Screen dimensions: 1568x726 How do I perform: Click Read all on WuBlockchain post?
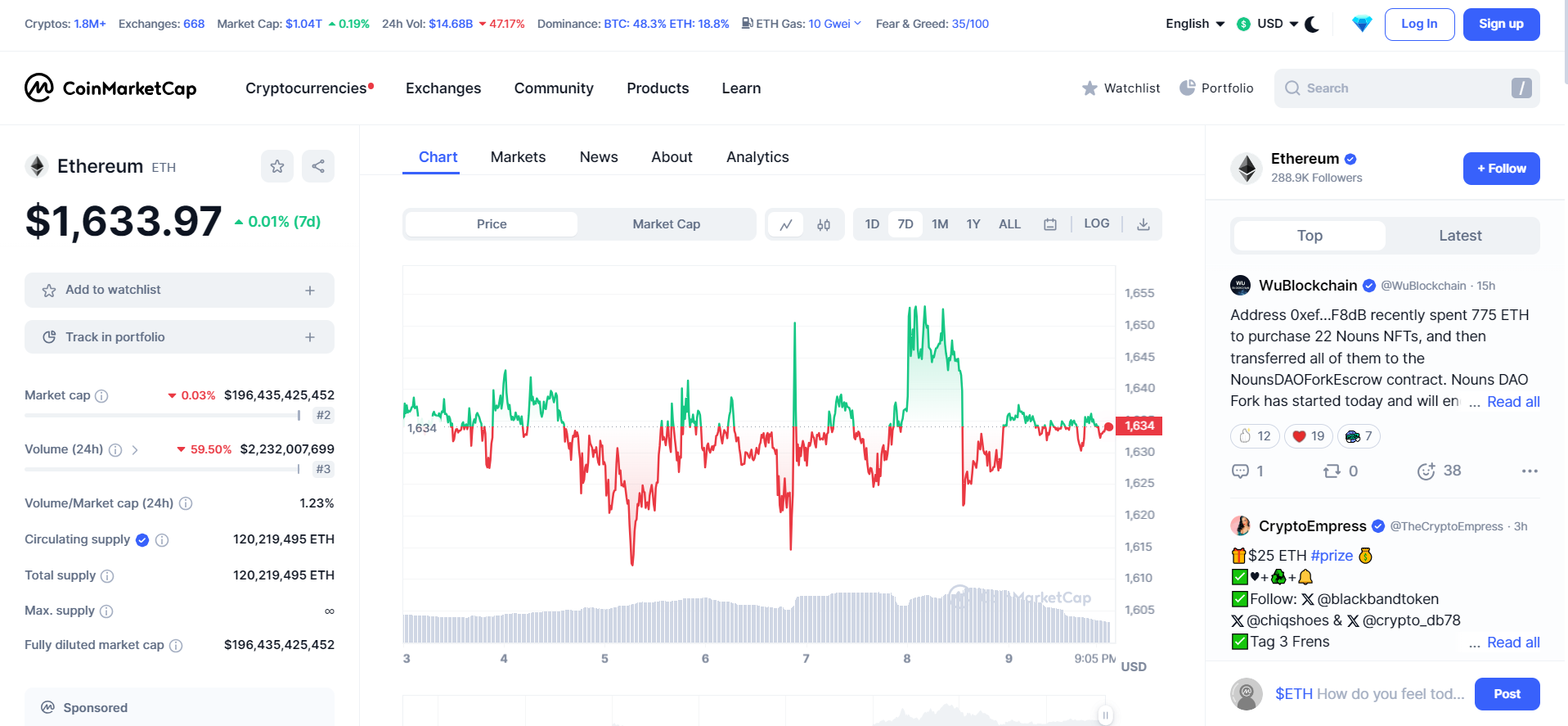(1513, 402)
